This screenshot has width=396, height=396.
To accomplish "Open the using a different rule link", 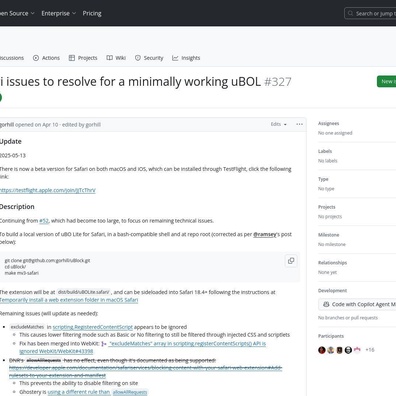I will coord(79,392).
